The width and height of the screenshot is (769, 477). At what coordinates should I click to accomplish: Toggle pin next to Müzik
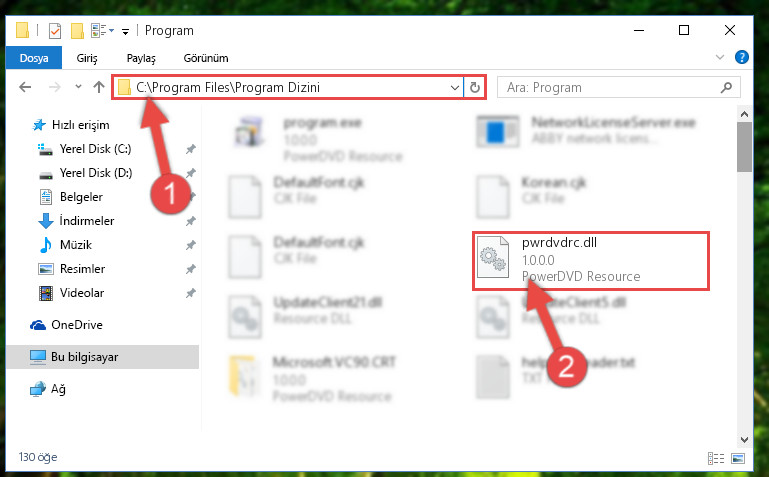pos(190,245)
